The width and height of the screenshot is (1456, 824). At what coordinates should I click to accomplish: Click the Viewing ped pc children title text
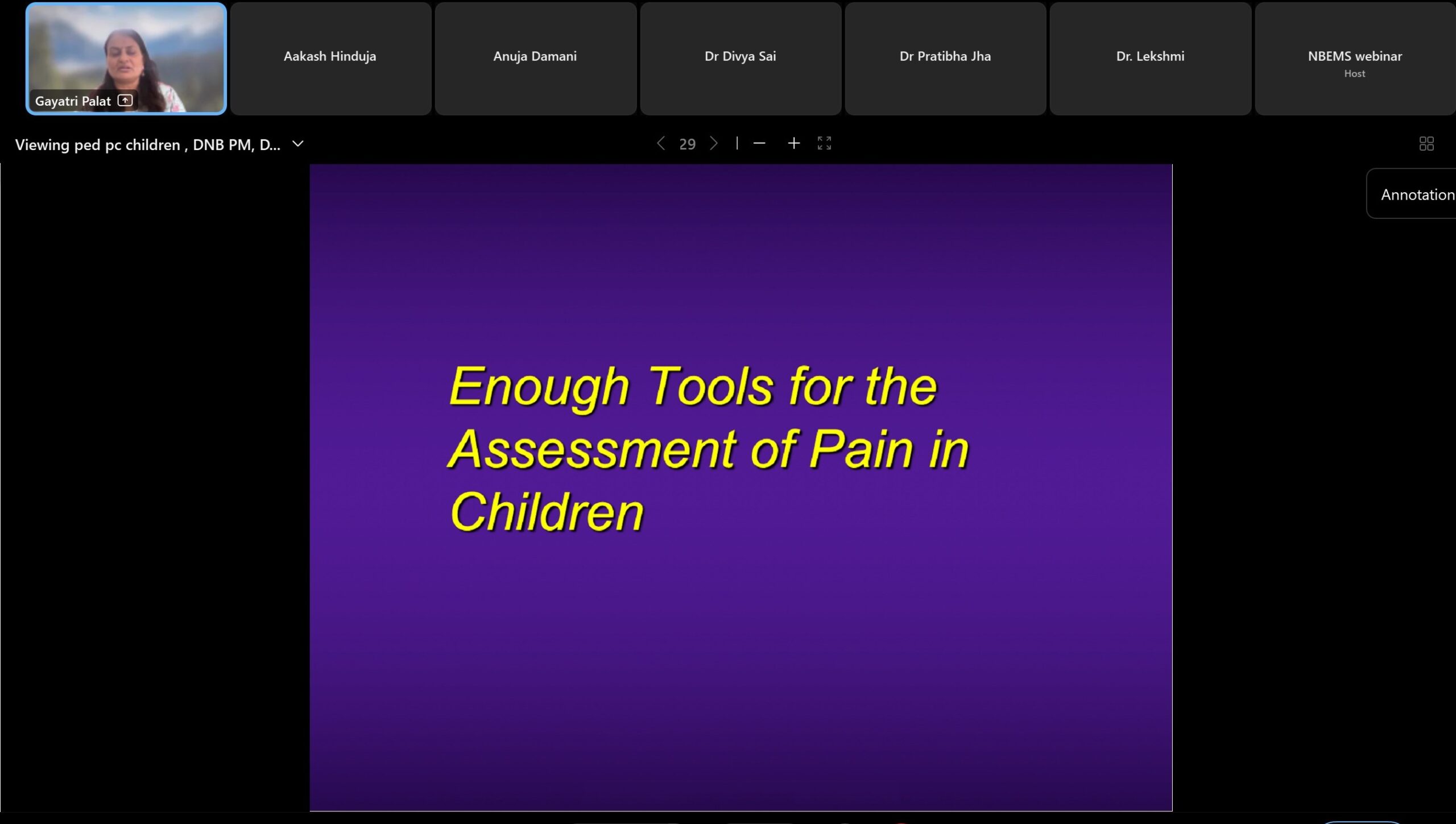tap(147, 144)
